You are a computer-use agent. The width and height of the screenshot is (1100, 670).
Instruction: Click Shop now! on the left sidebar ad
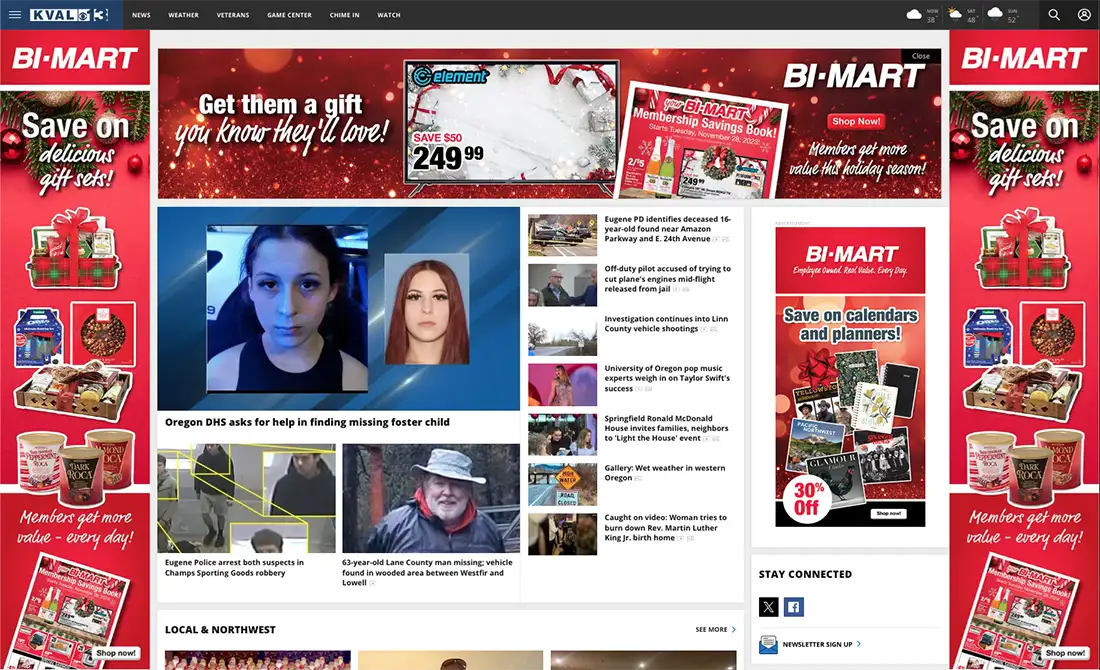tap(116, 652)
